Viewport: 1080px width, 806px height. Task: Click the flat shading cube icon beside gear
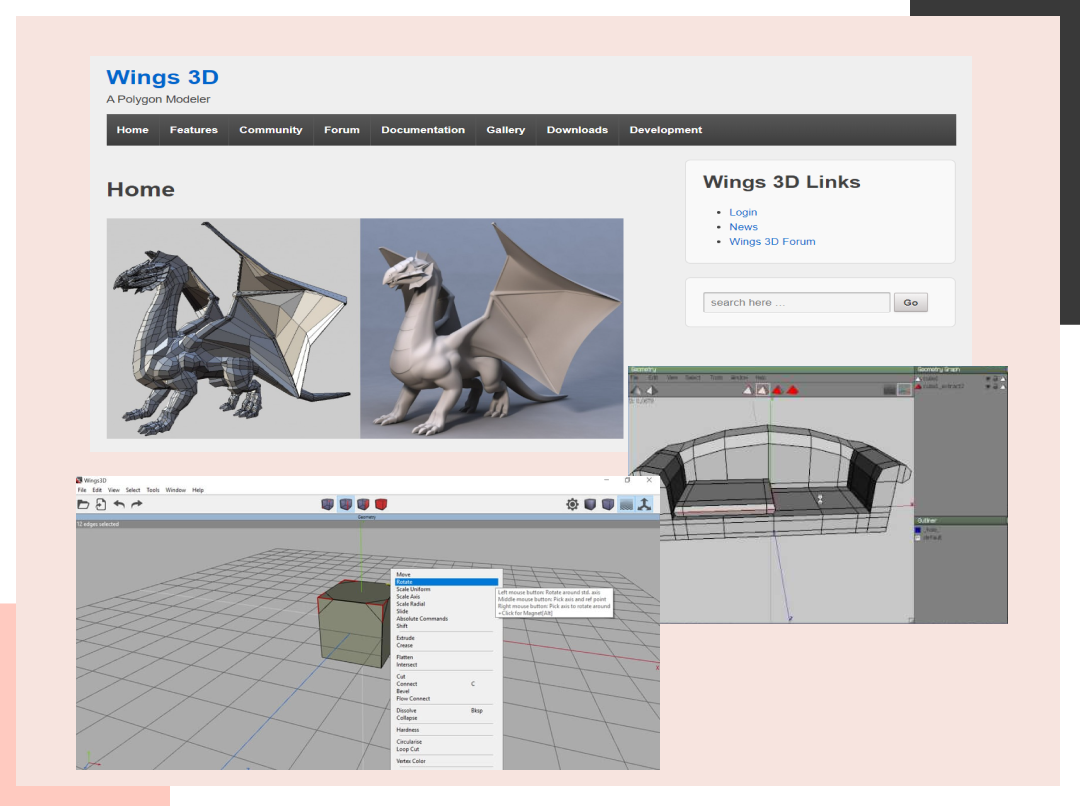pos(590,504)
